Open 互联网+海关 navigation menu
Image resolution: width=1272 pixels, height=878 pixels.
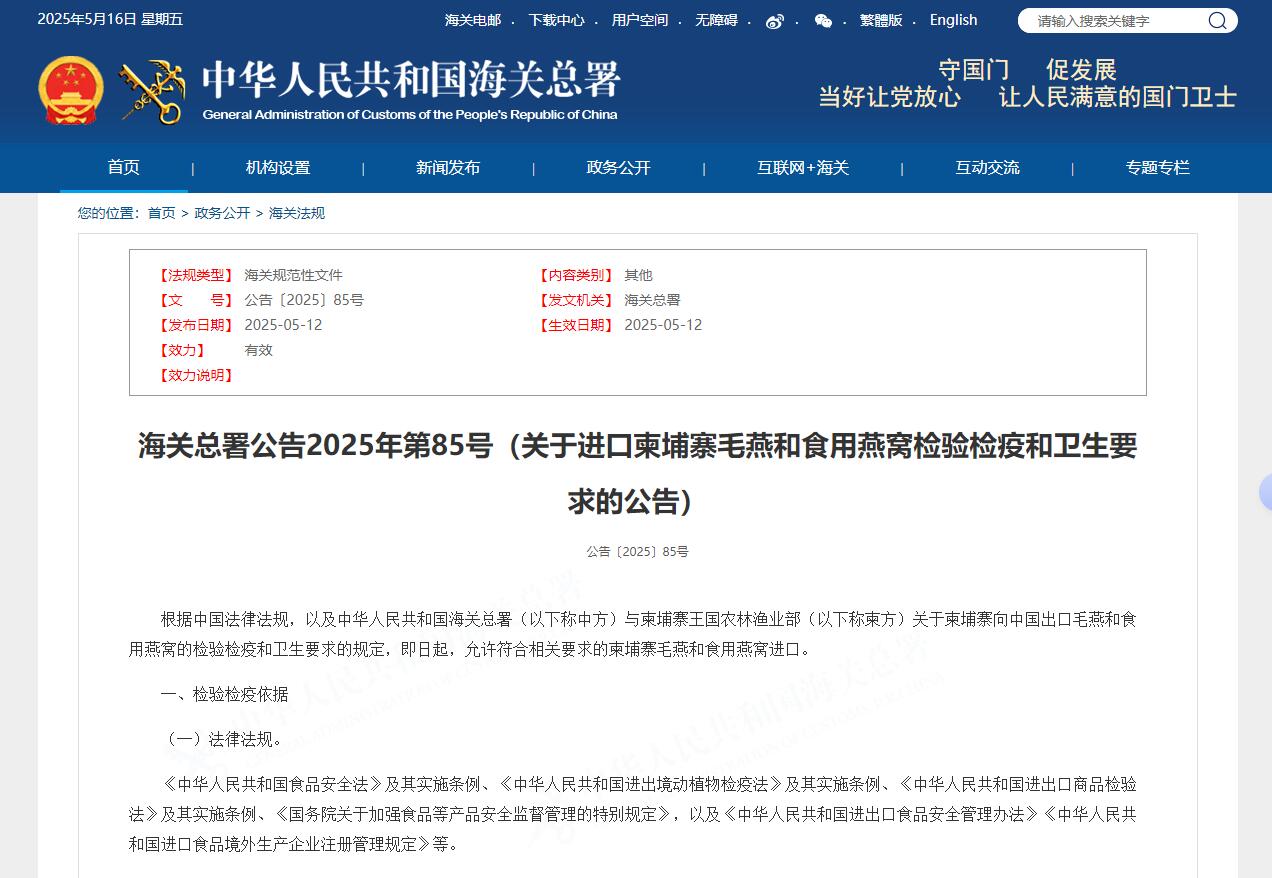click(803, 168)
